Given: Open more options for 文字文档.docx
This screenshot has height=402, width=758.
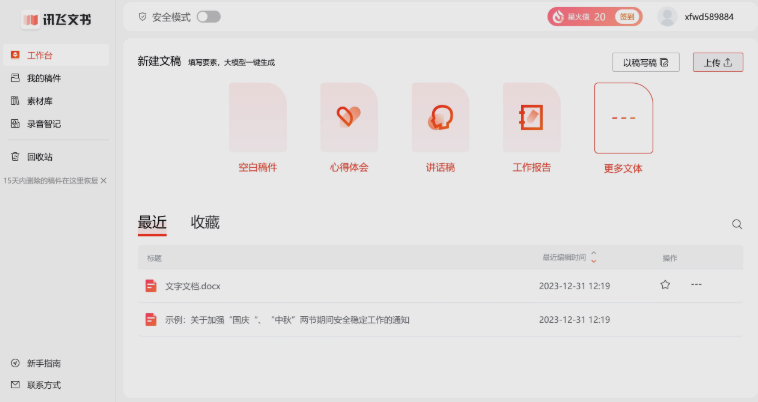Looking at the screenshot, I should (x=696, y=285).
